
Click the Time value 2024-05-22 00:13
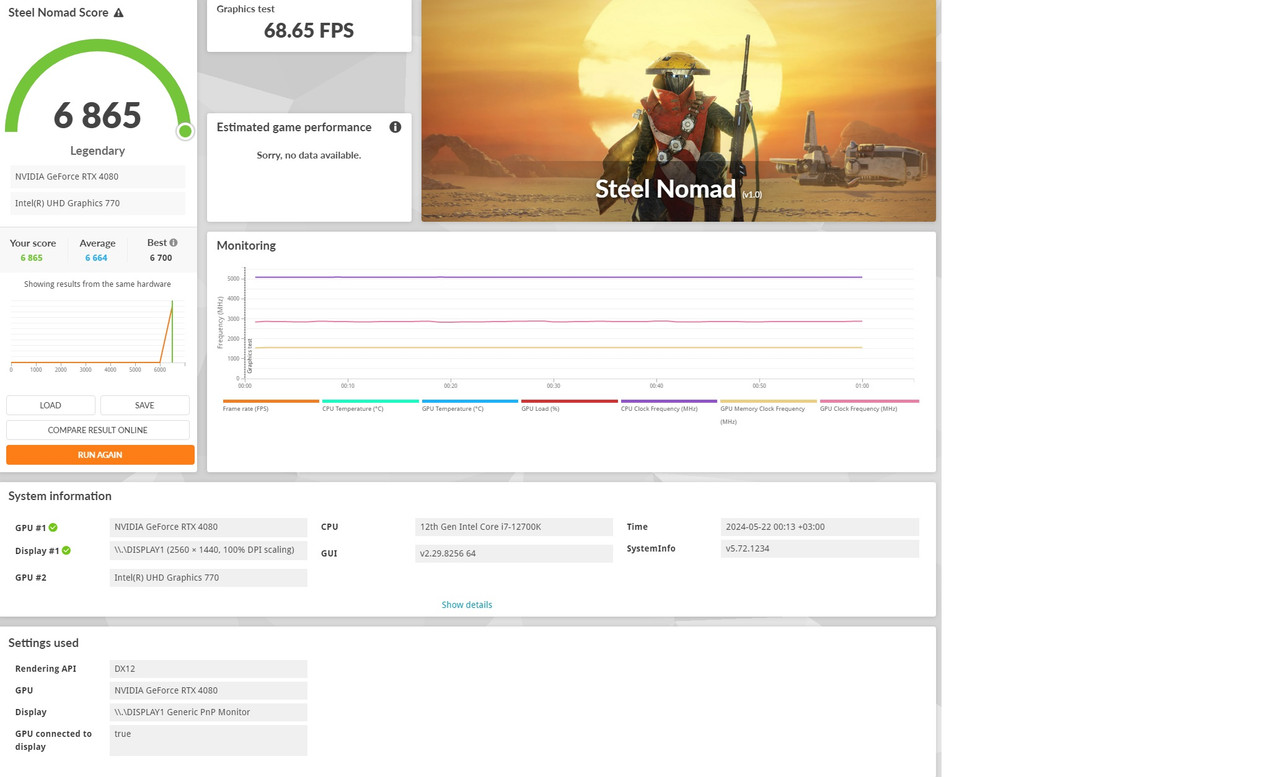click(819, 527)
